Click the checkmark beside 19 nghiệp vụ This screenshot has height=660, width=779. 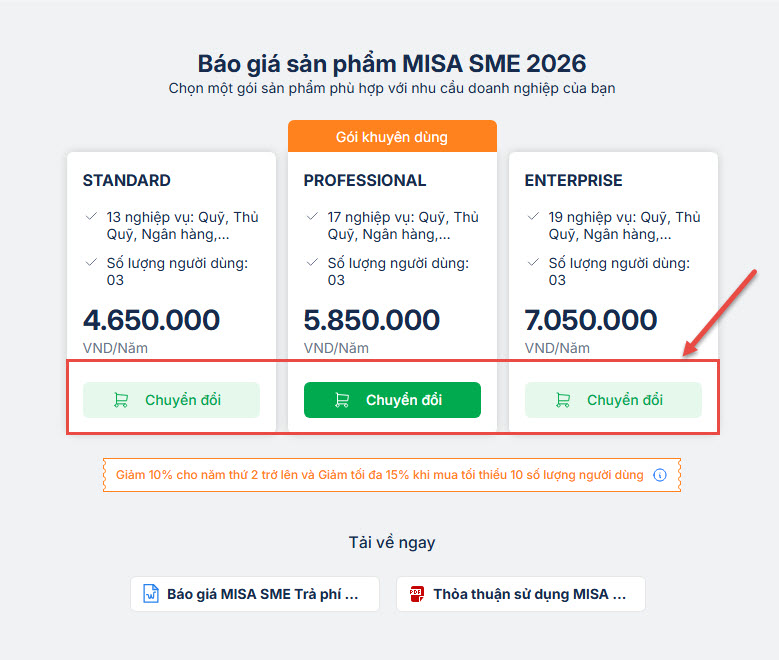coord(533,216)
